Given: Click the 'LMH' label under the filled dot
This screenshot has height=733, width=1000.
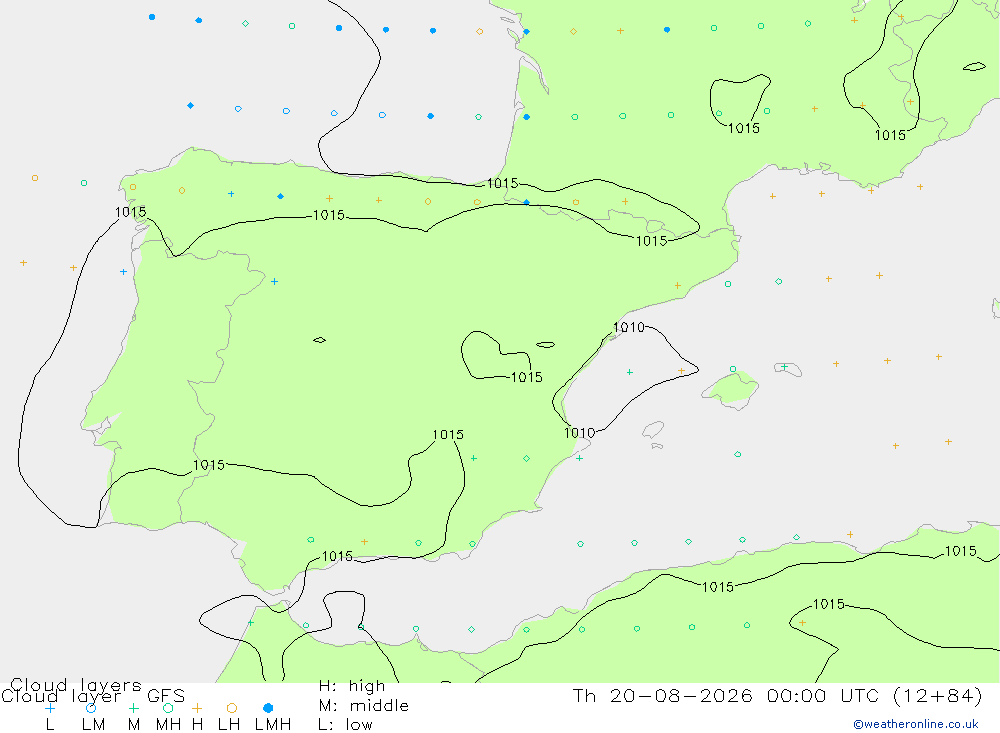Looking at the screenshot, I should pyautogui.click(x=273, y=725).
